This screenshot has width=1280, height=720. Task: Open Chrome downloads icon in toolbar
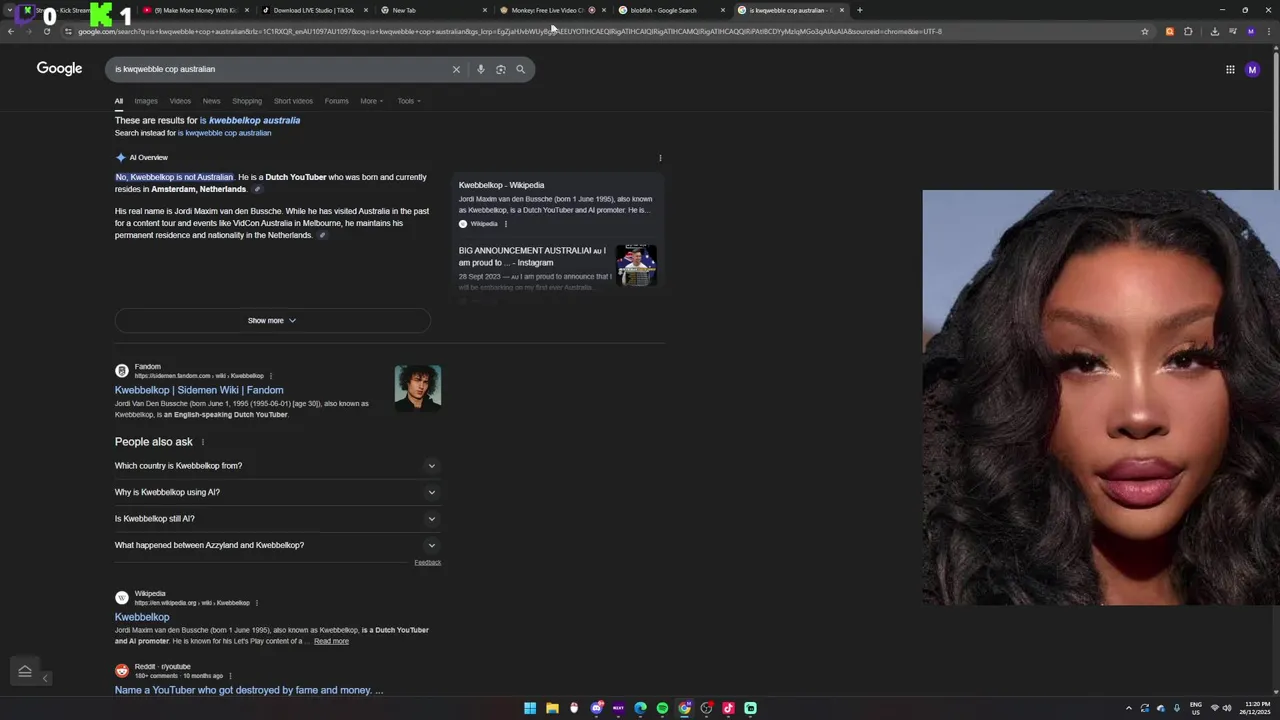pos(1214,31)
